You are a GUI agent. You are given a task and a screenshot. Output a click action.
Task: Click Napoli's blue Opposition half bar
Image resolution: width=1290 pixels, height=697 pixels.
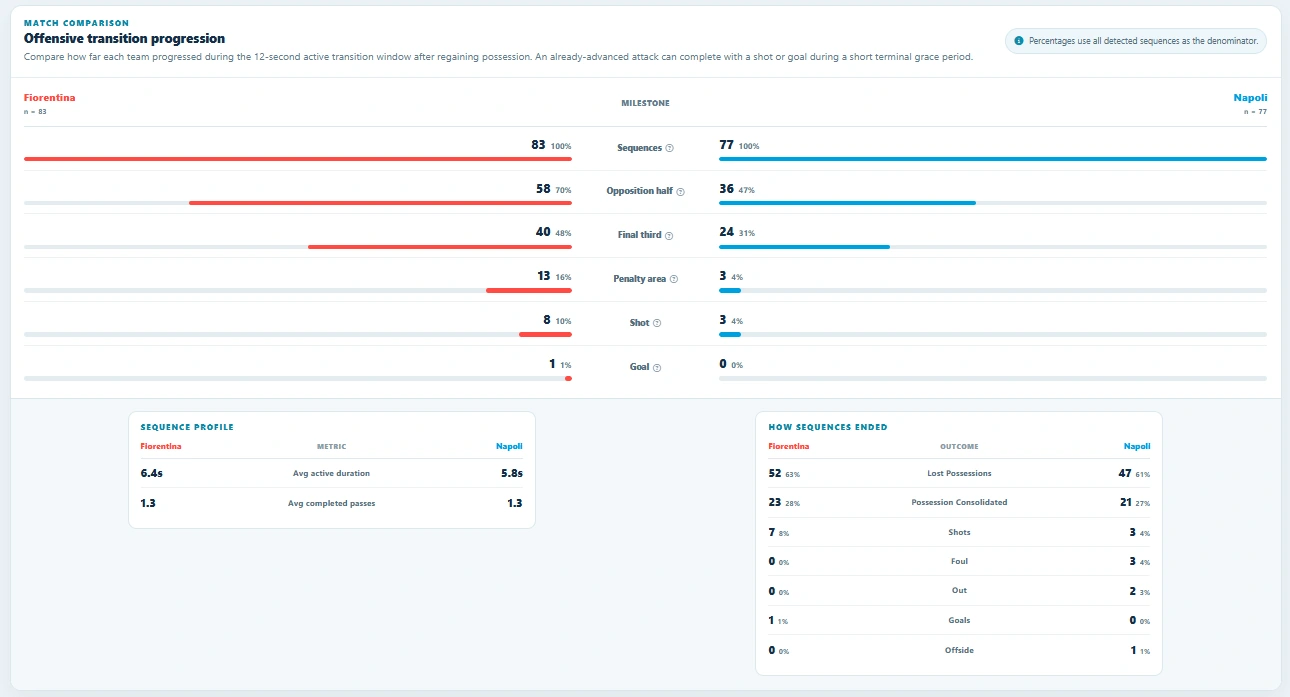coord(847,203)
